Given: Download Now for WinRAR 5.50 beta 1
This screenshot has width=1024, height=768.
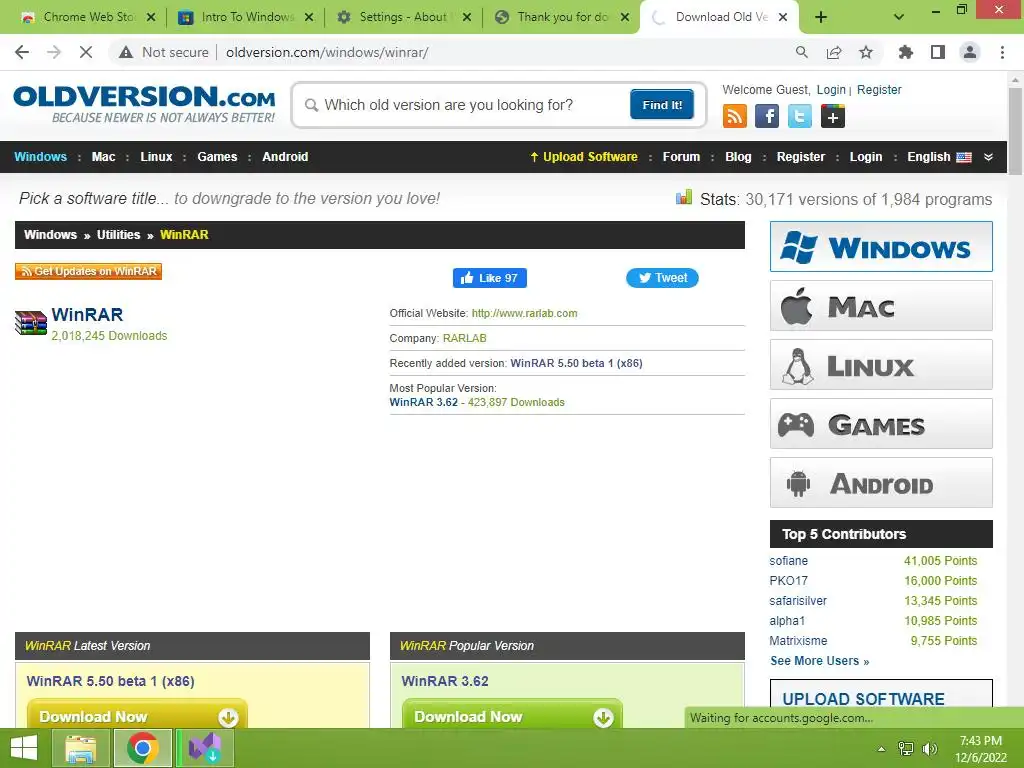Looking at the screenshot, I should click(137, 715).
